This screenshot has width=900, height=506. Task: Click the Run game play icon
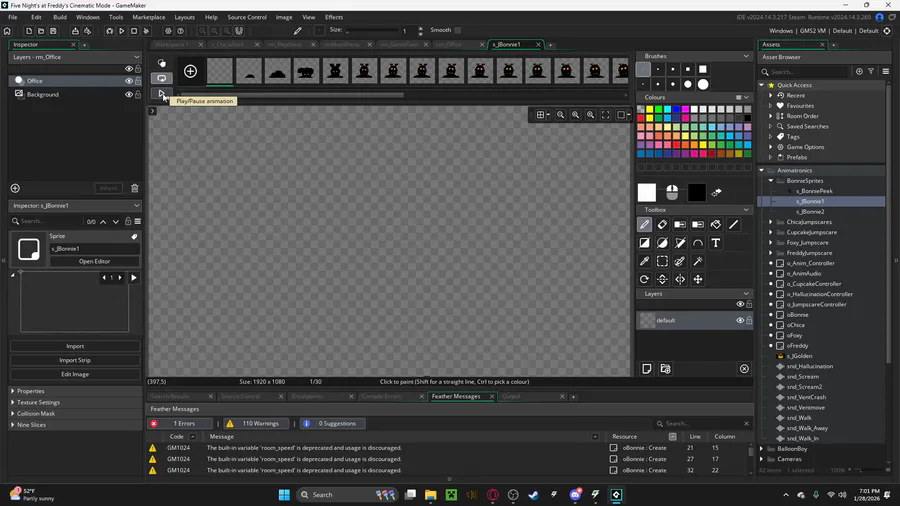pyautogui.click(x=121, y=31)
